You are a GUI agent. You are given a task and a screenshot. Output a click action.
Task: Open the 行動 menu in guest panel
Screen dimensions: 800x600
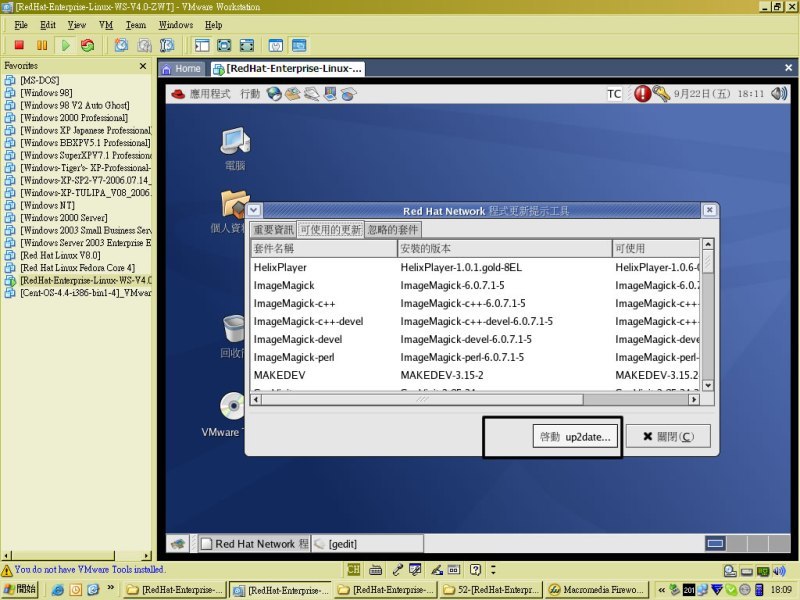pyautogui.click(x=250, y=94)
